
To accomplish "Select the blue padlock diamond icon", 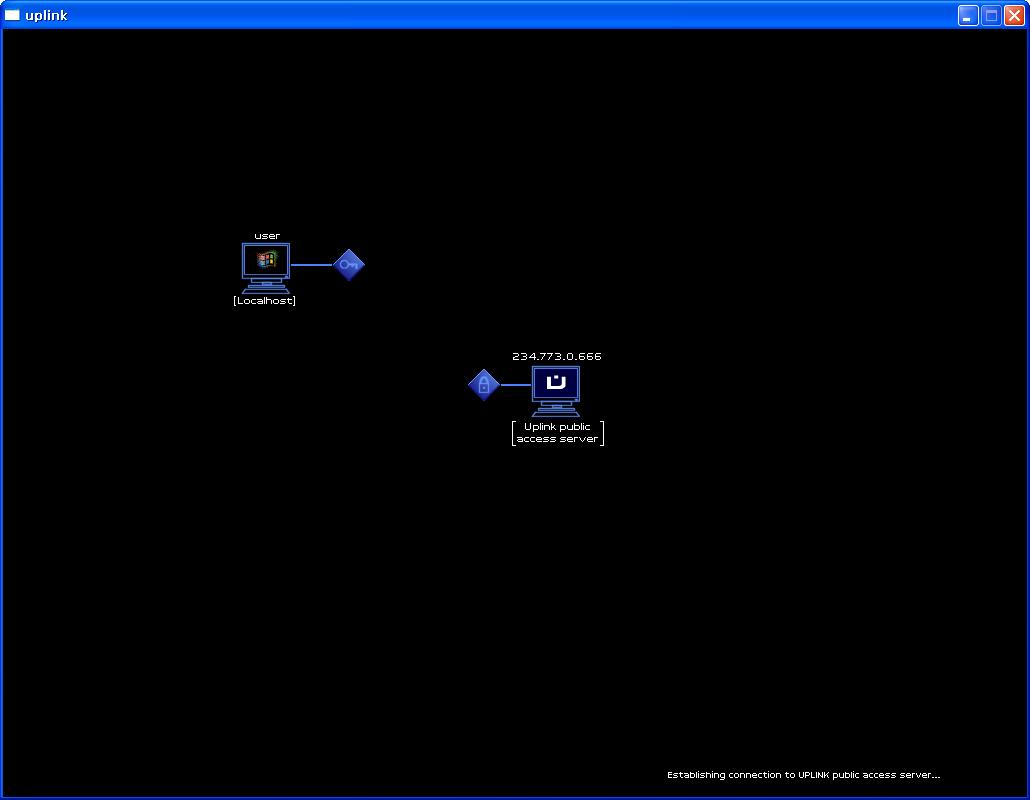I will pyautogui.click(x=484, y=385).
